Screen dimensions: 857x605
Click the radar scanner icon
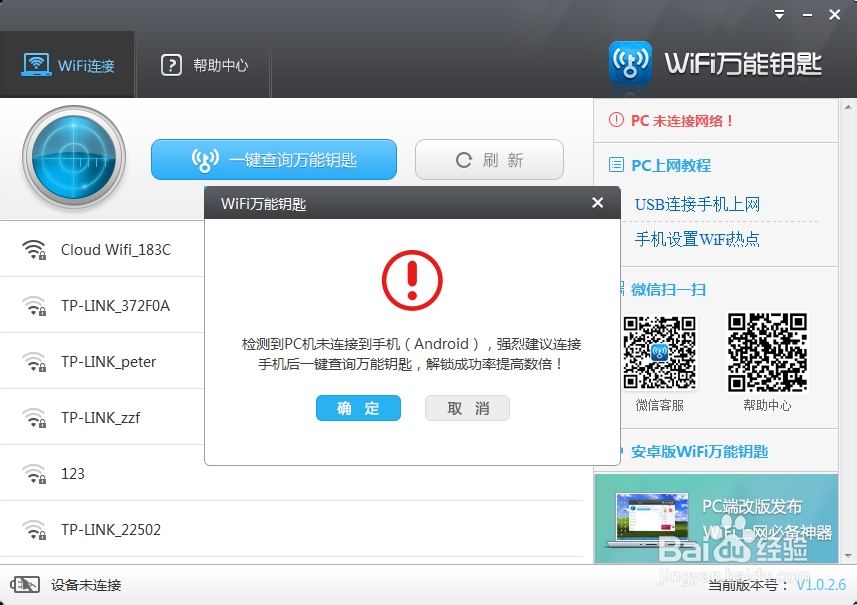pyautogui.click(x=74, y=158)
